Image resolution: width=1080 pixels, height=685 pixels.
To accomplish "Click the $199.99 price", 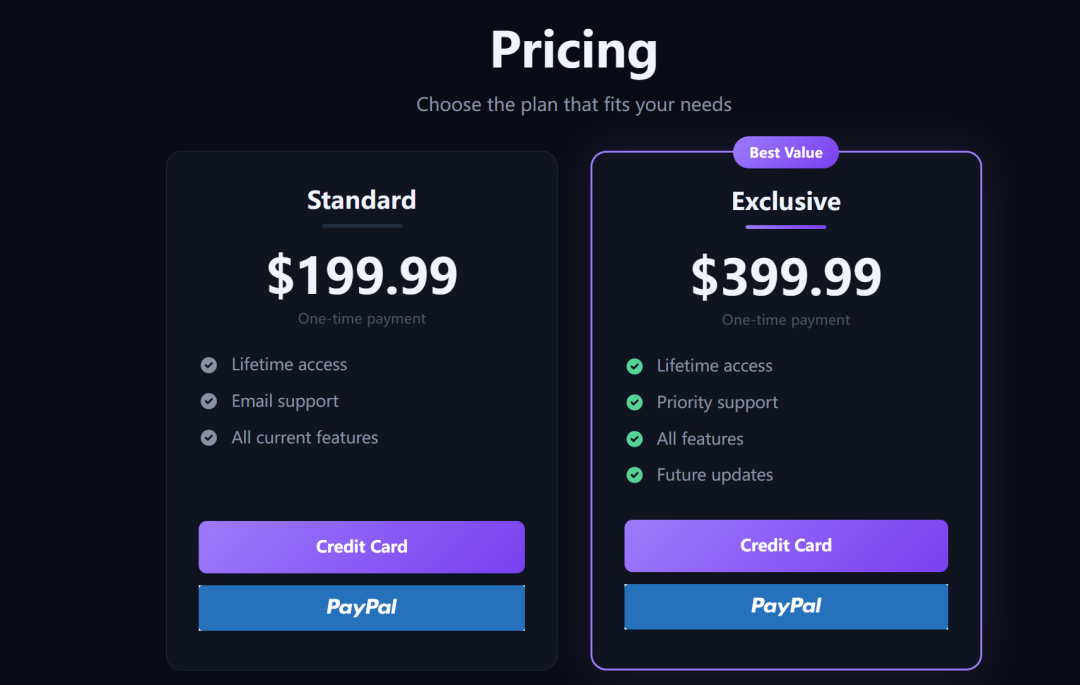I will pyautogui.click(x=362, y=276).
